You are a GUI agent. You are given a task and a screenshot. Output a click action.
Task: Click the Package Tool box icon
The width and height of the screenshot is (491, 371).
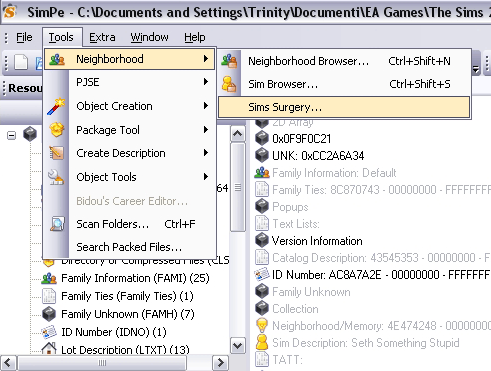[x=57, y=129]
